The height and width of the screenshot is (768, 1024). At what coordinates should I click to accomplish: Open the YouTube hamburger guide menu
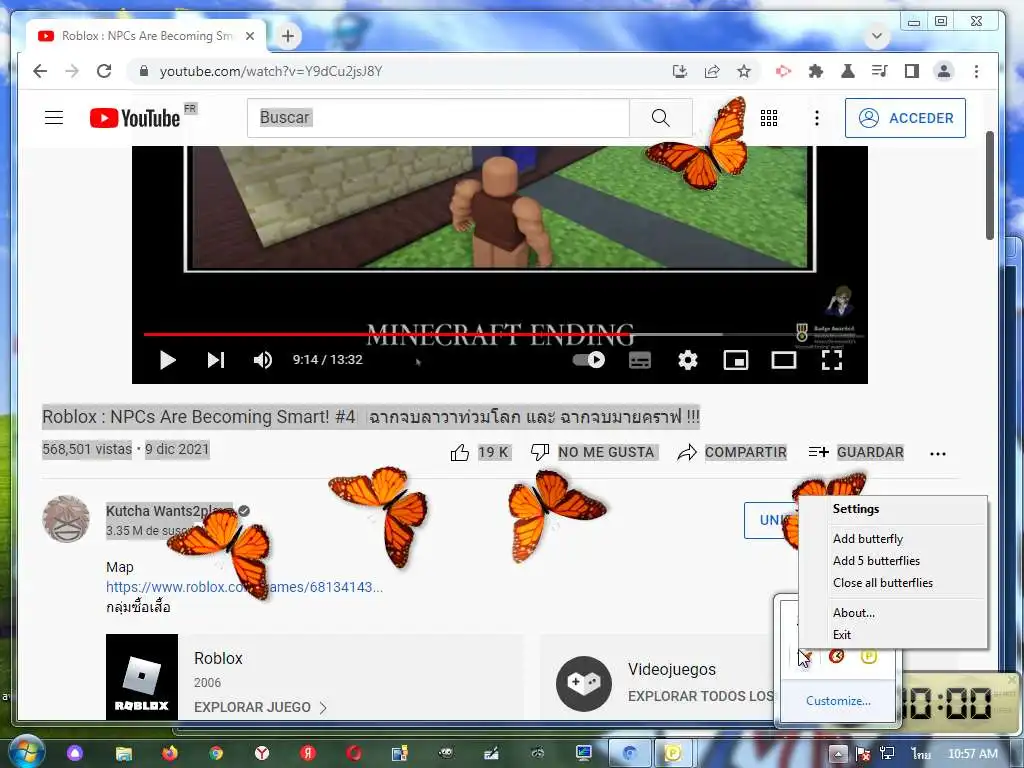[x=54, y=118]
